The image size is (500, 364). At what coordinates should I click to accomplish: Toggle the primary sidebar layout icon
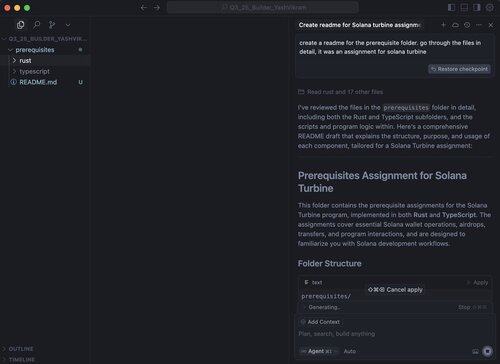point(451,7)
